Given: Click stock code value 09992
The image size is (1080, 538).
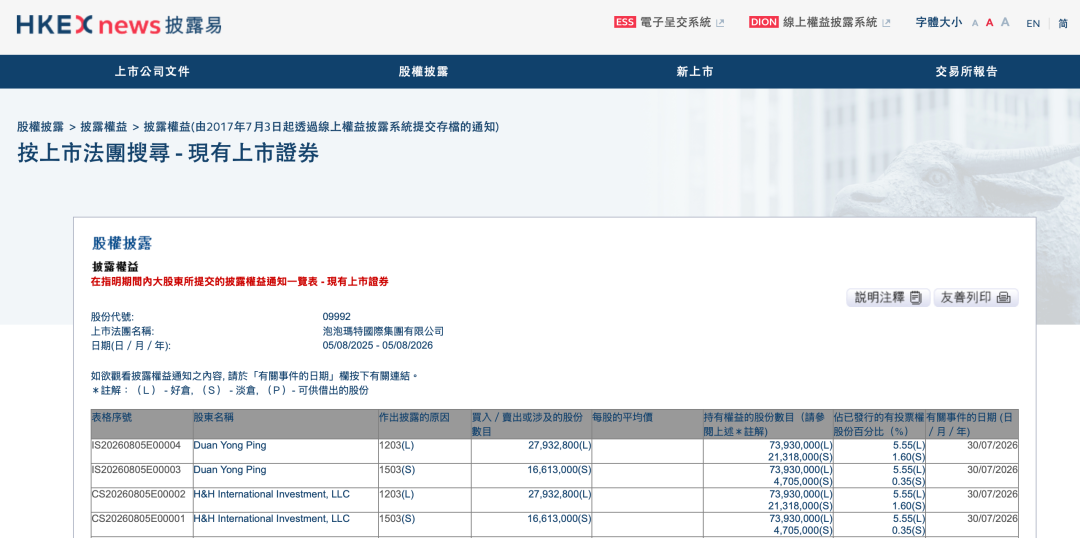Looking at the screenshot, I should point(337,317).
